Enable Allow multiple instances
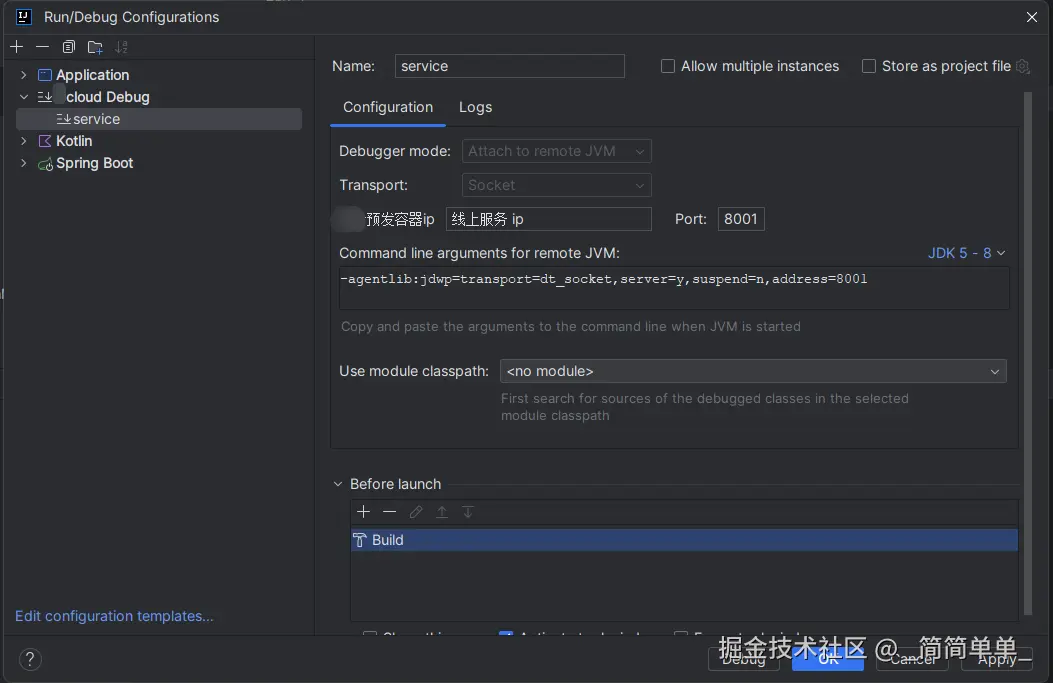The width and height of the screenshot is (1053, 683). click(x=668, y=66)
